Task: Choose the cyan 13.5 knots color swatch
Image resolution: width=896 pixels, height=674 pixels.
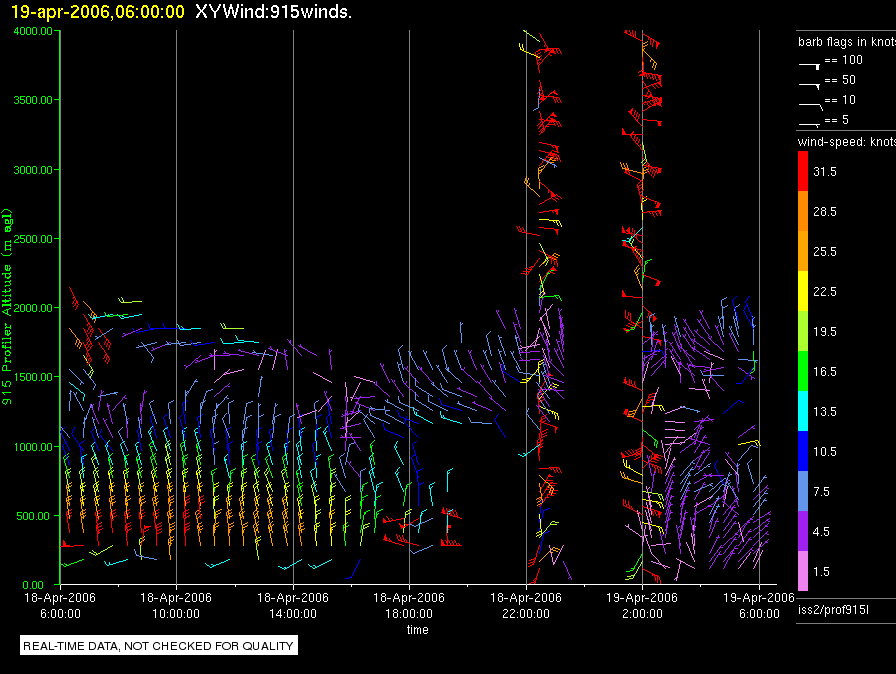Action: click(802, 411)
